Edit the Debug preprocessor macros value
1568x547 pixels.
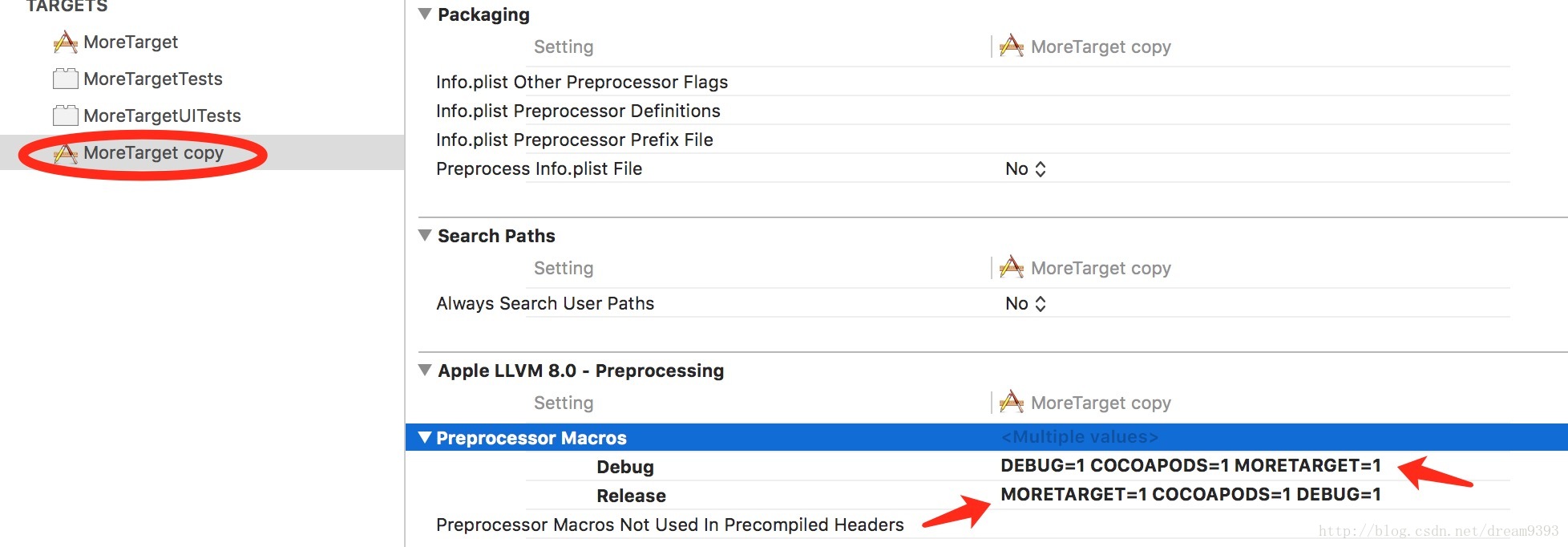[x=1190, y=465]
